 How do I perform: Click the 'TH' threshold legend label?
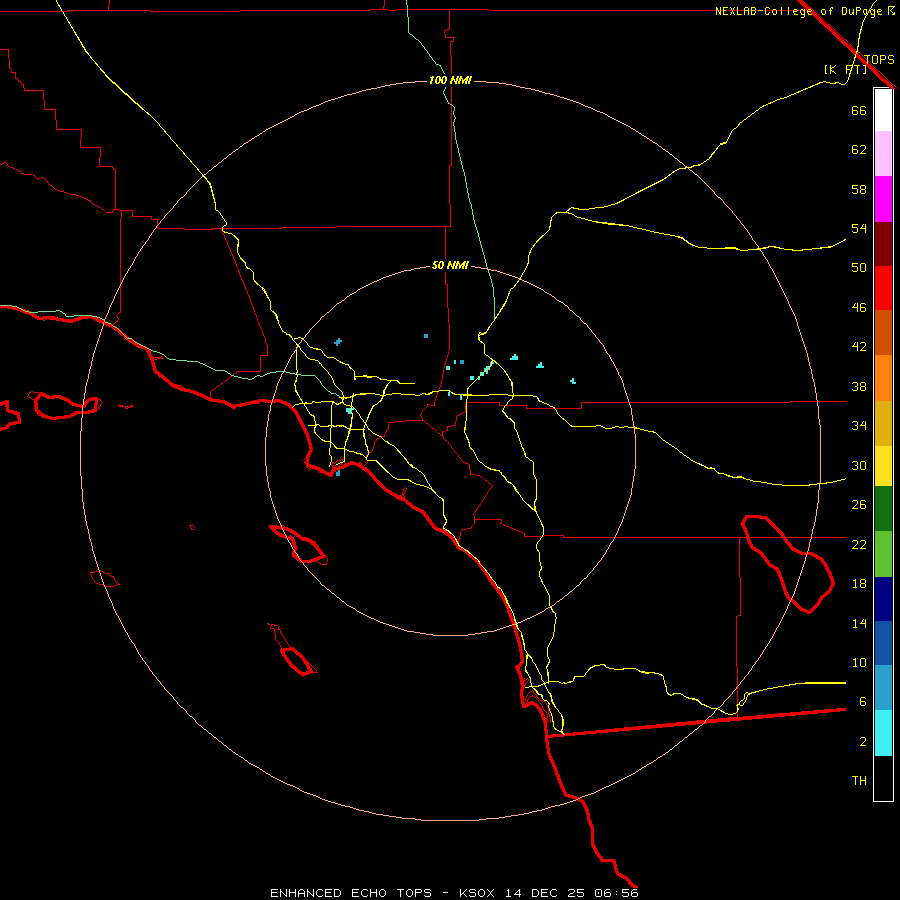(859, 781)
